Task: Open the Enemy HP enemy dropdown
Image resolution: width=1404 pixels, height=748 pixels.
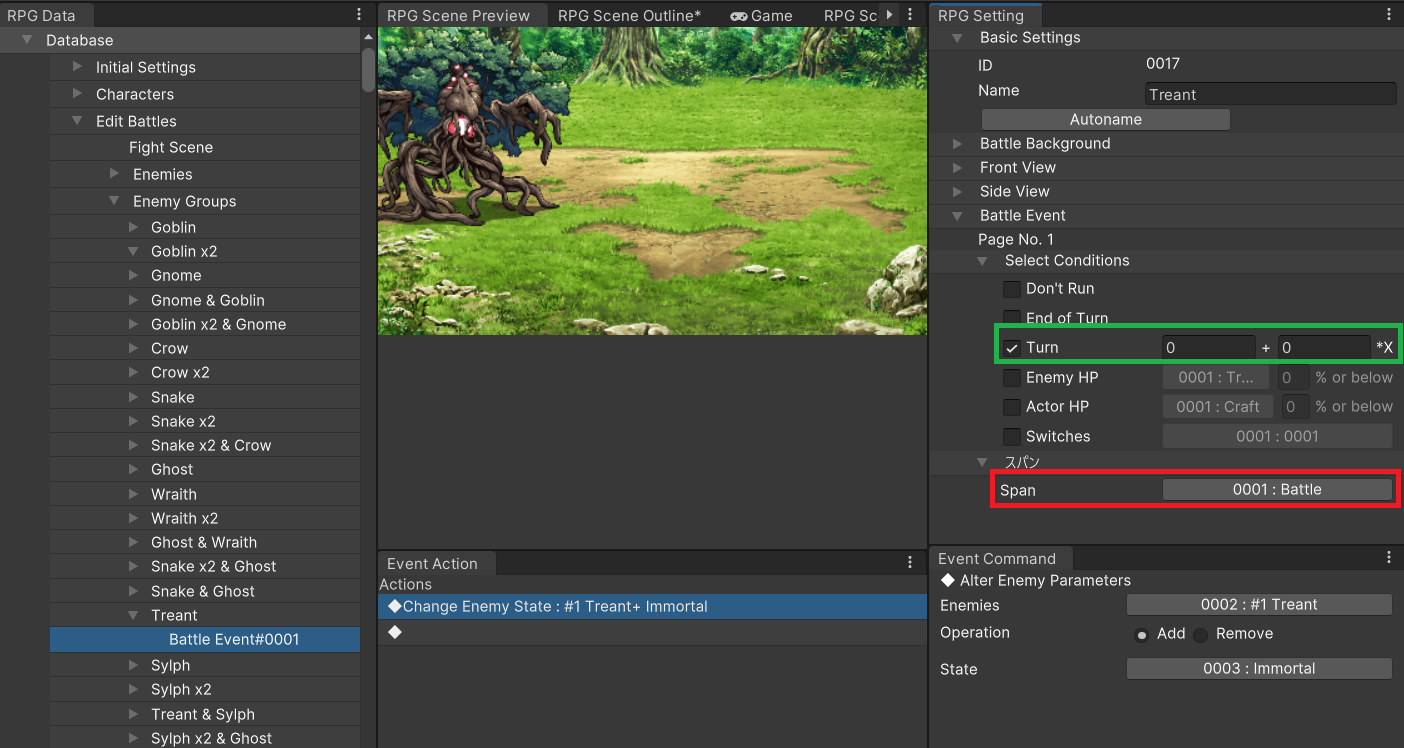Action: pyautogui.click(x=1215, y=377)
